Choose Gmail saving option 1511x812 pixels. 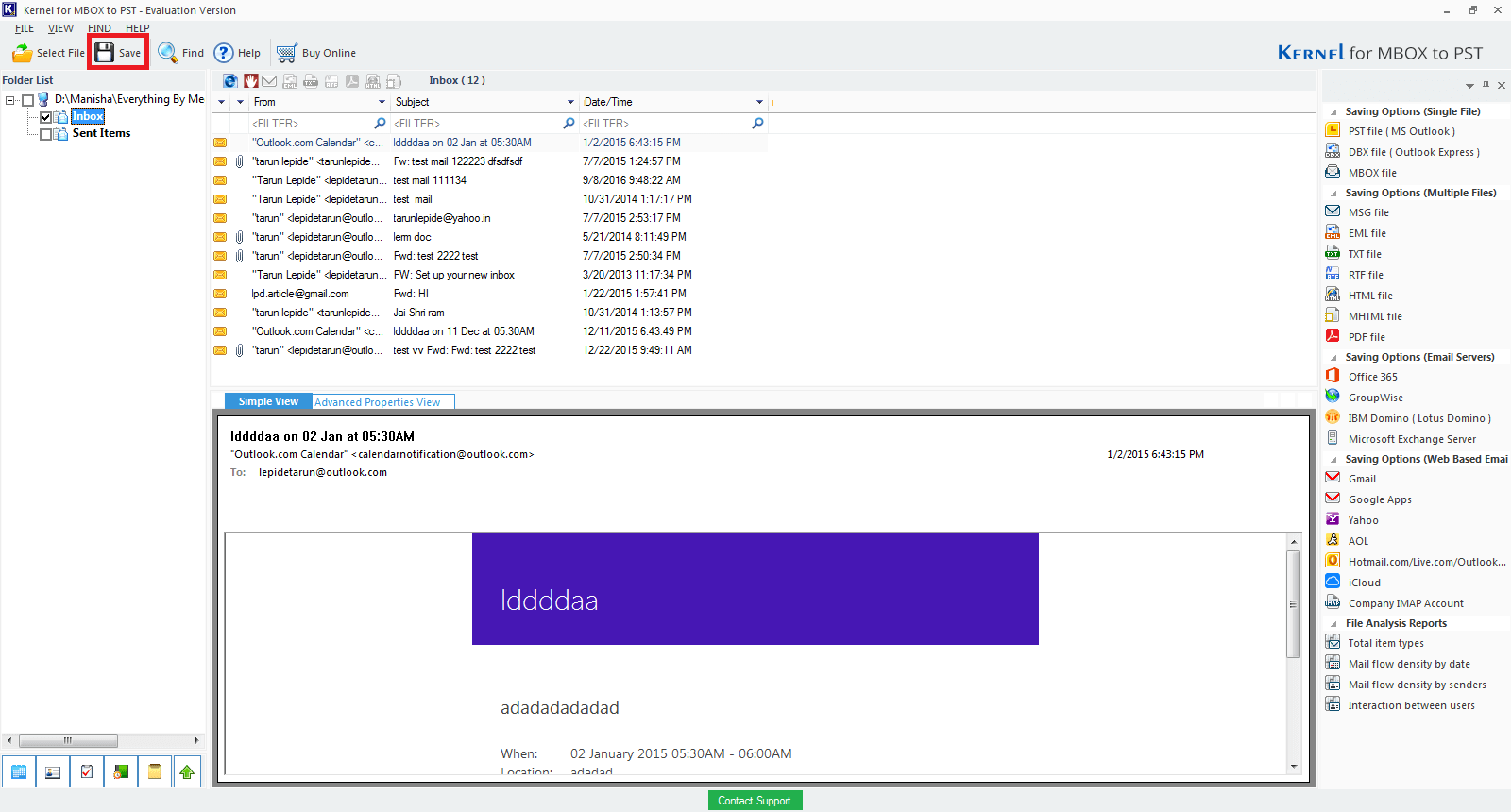point(1350,479)
